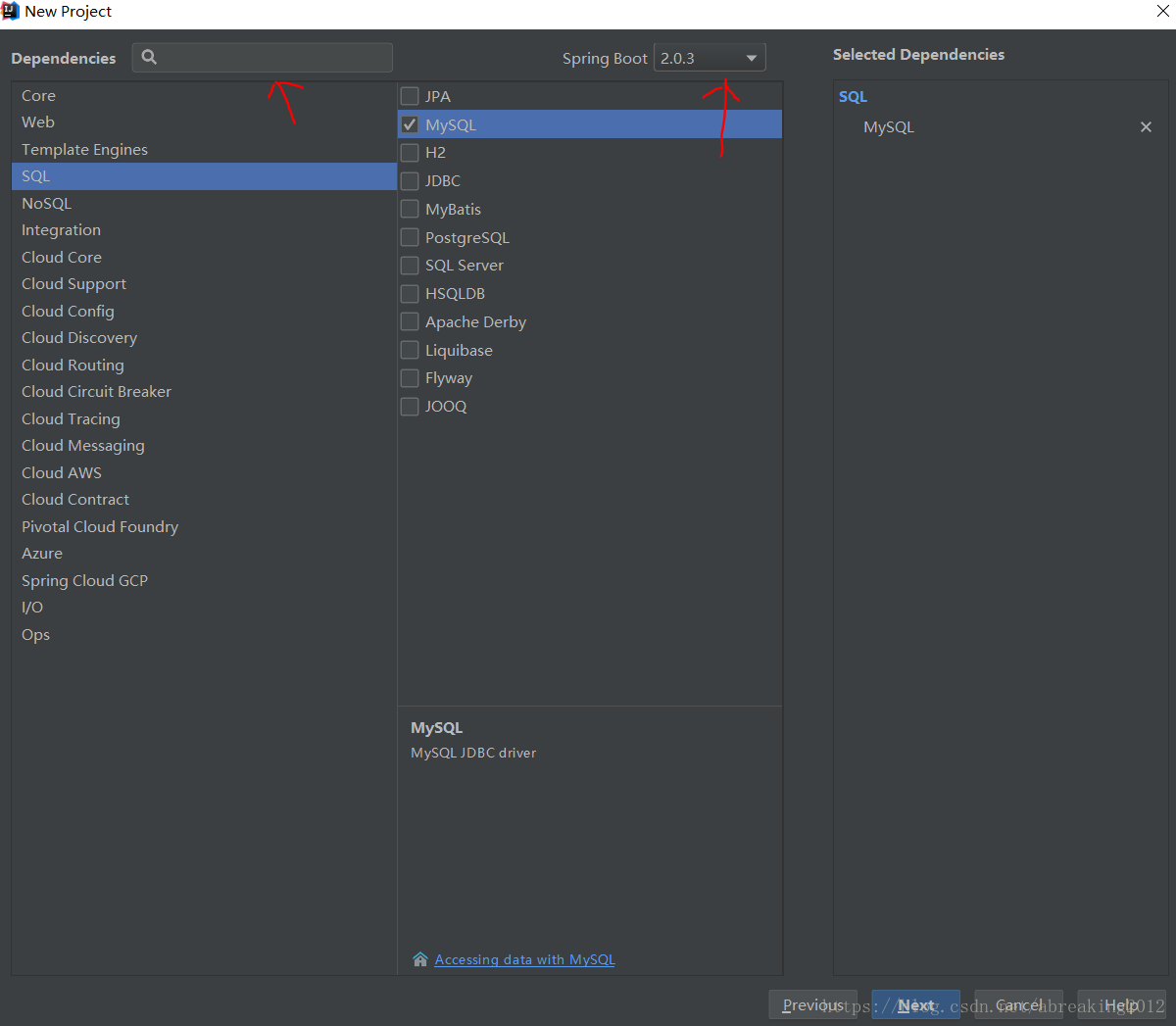Select the PostgreSQL checkbox
The height and width of the screenshot is (1026, 1176).
point(410,237)
